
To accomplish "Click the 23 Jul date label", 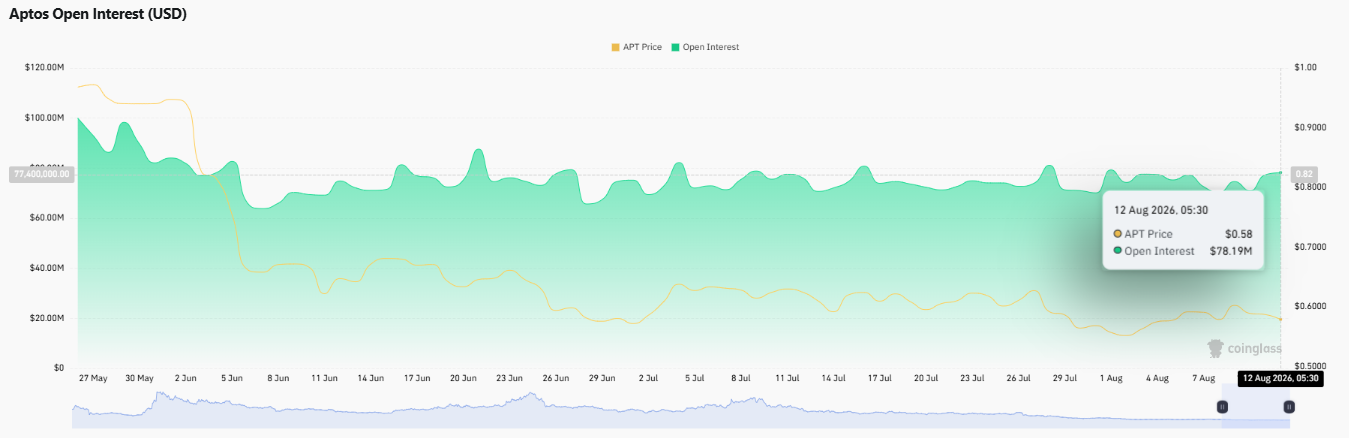I will 971,379.
